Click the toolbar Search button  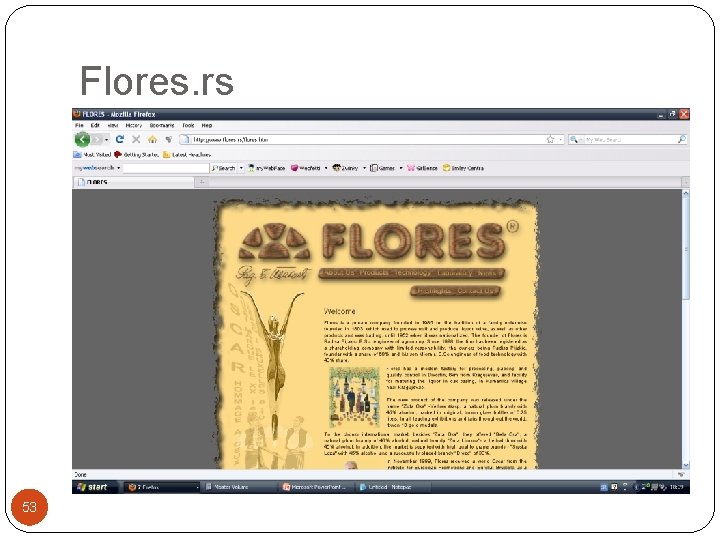pyautogui.click(x=224, y=168)
